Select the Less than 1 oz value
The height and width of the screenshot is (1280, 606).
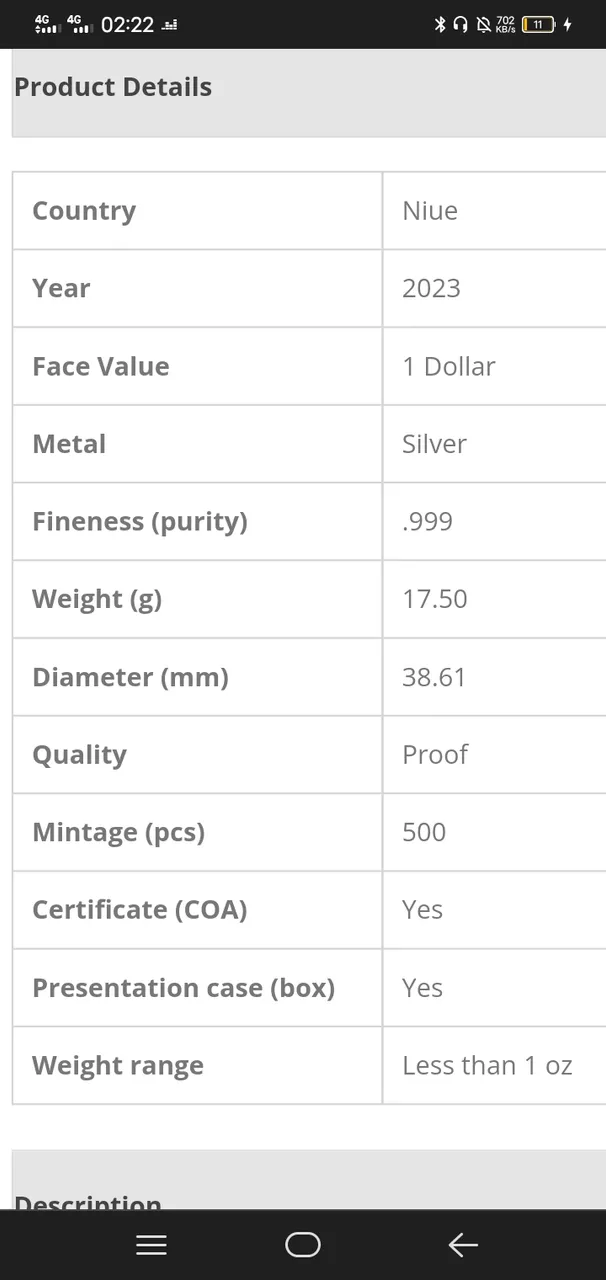[487, 1066]
